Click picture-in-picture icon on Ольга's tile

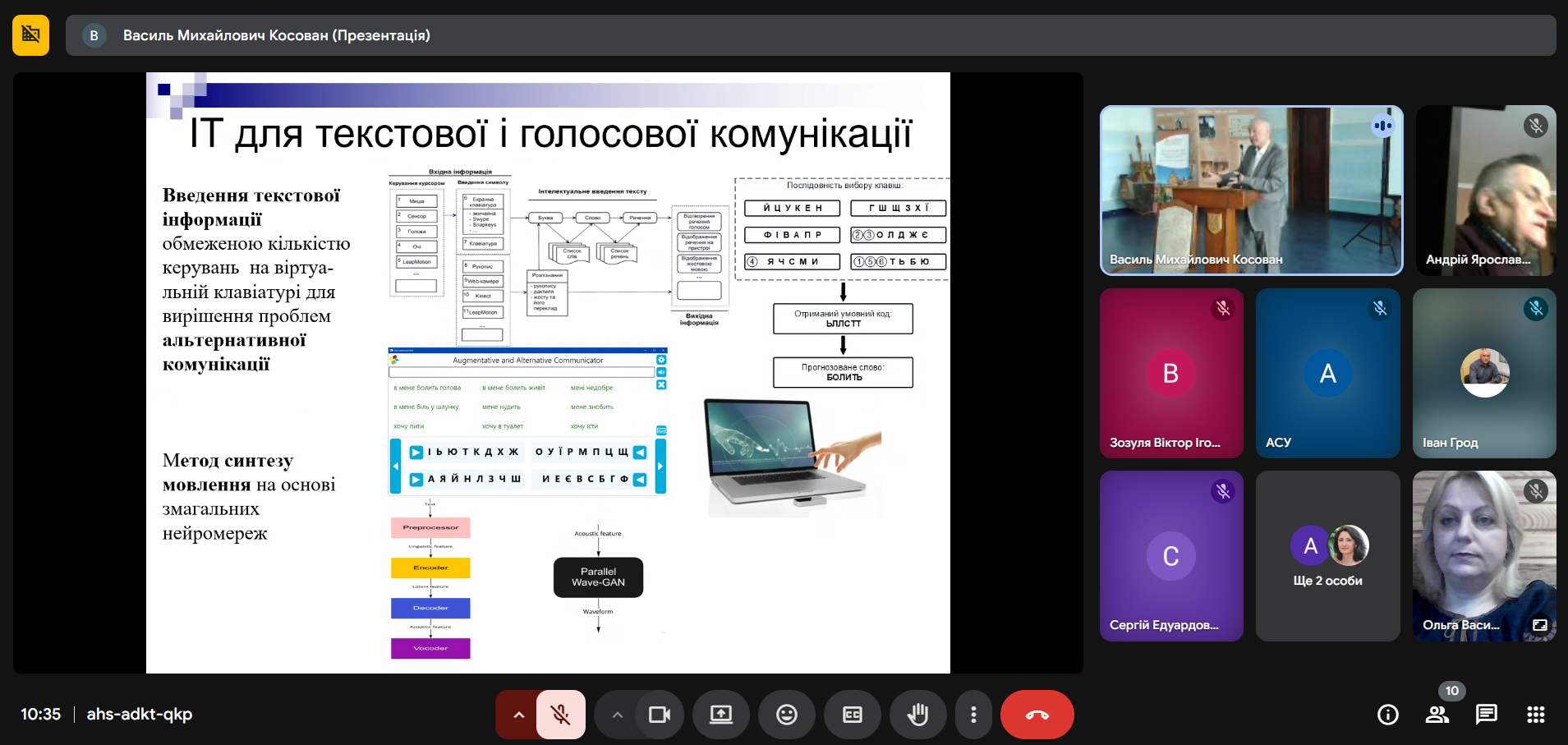pos(1539,625)
